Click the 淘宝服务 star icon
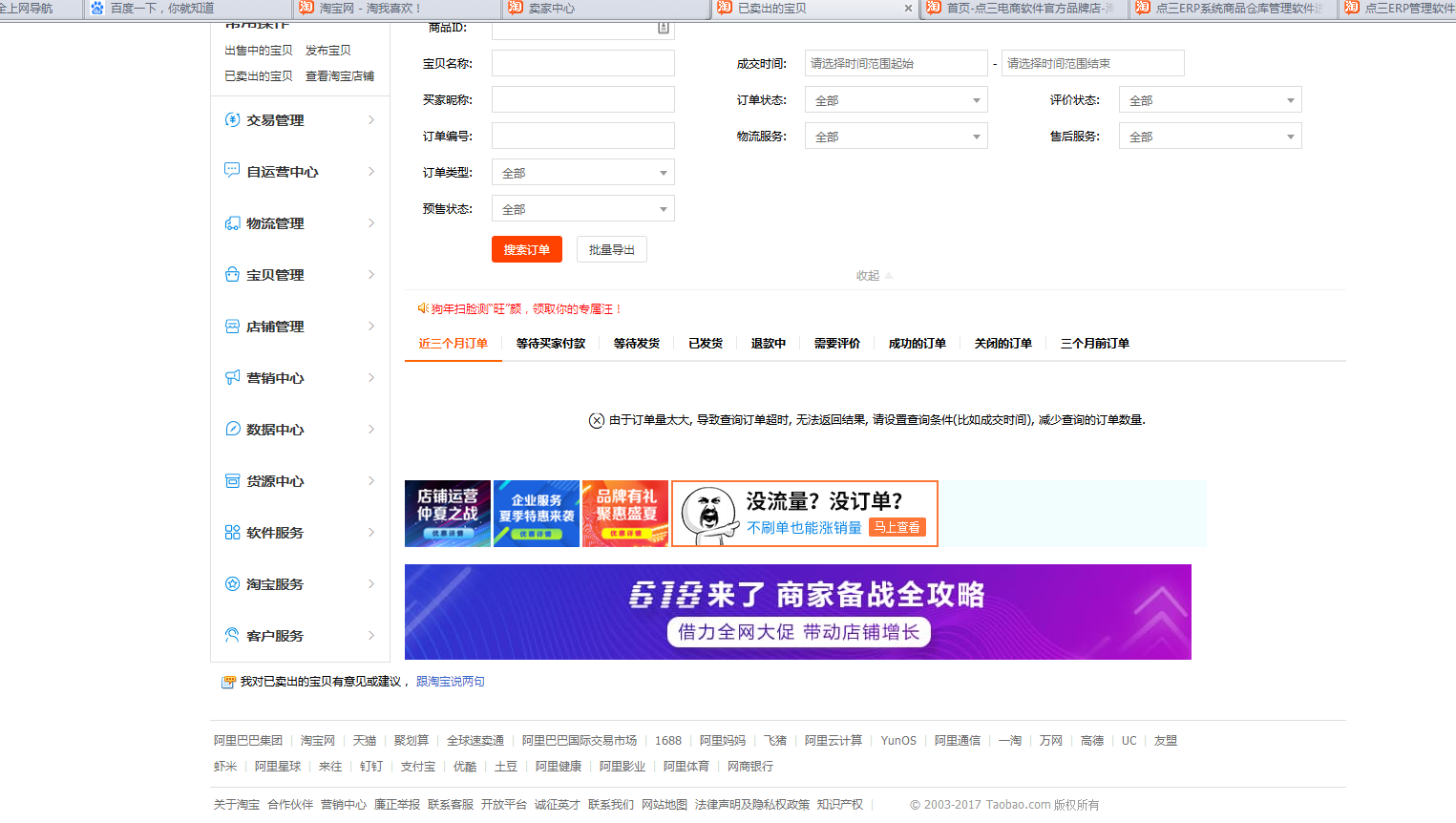Image resolution: width=1456 pixels, height=823 pixels. pyautogui.click(x=232, y=583)
